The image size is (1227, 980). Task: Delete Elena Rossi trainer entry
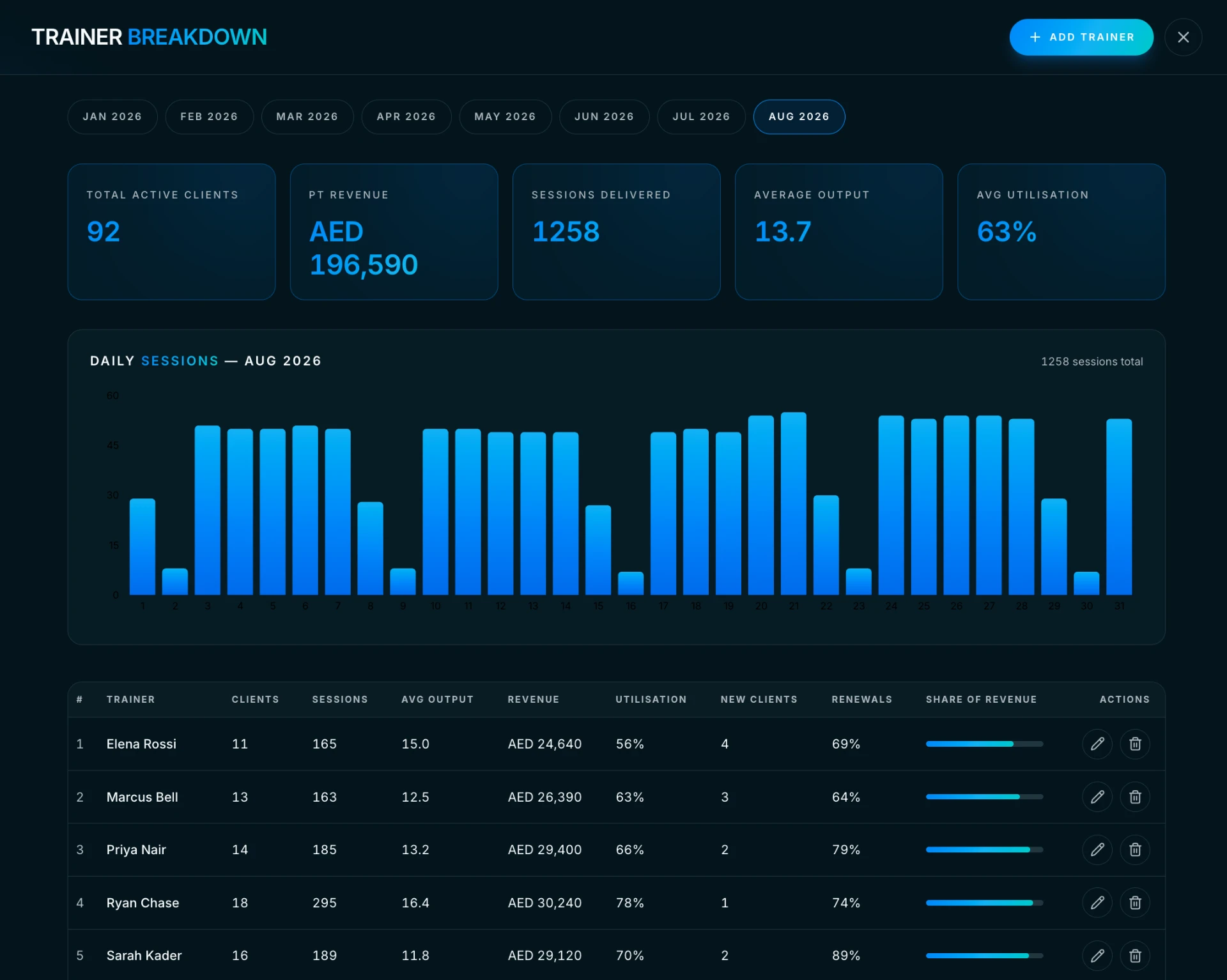(x=1135, y=744)
